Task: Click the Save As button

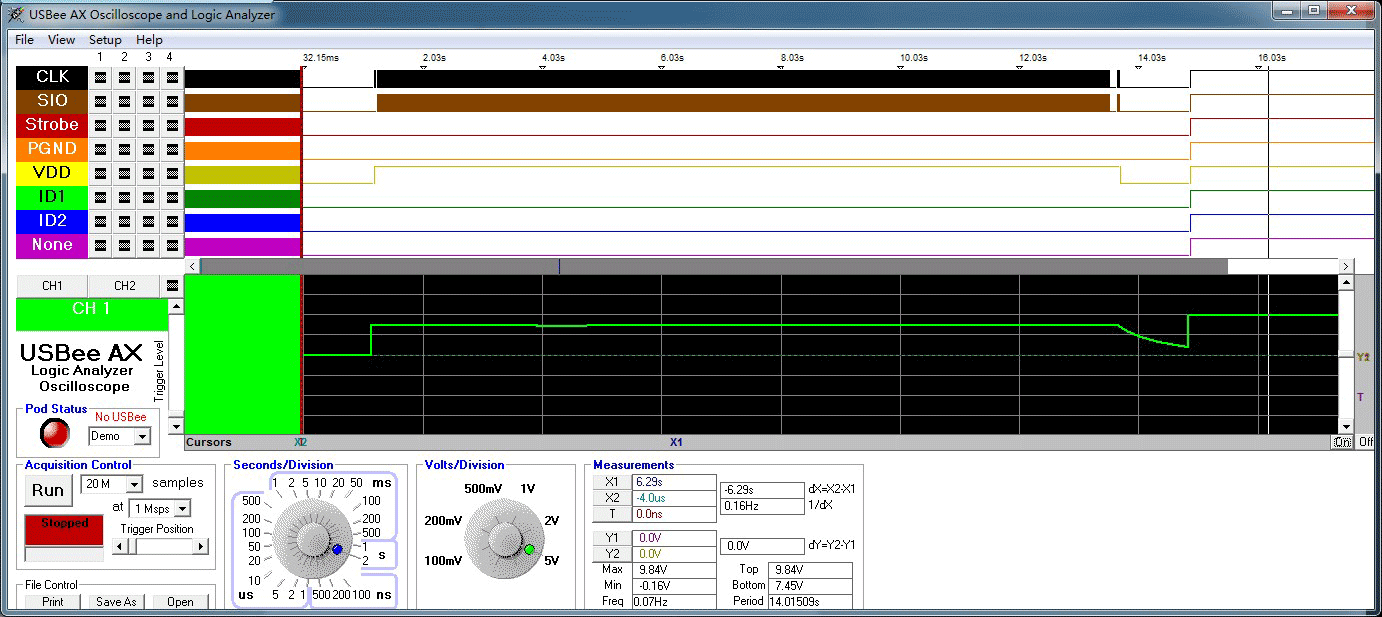Action: click(116, 602)
